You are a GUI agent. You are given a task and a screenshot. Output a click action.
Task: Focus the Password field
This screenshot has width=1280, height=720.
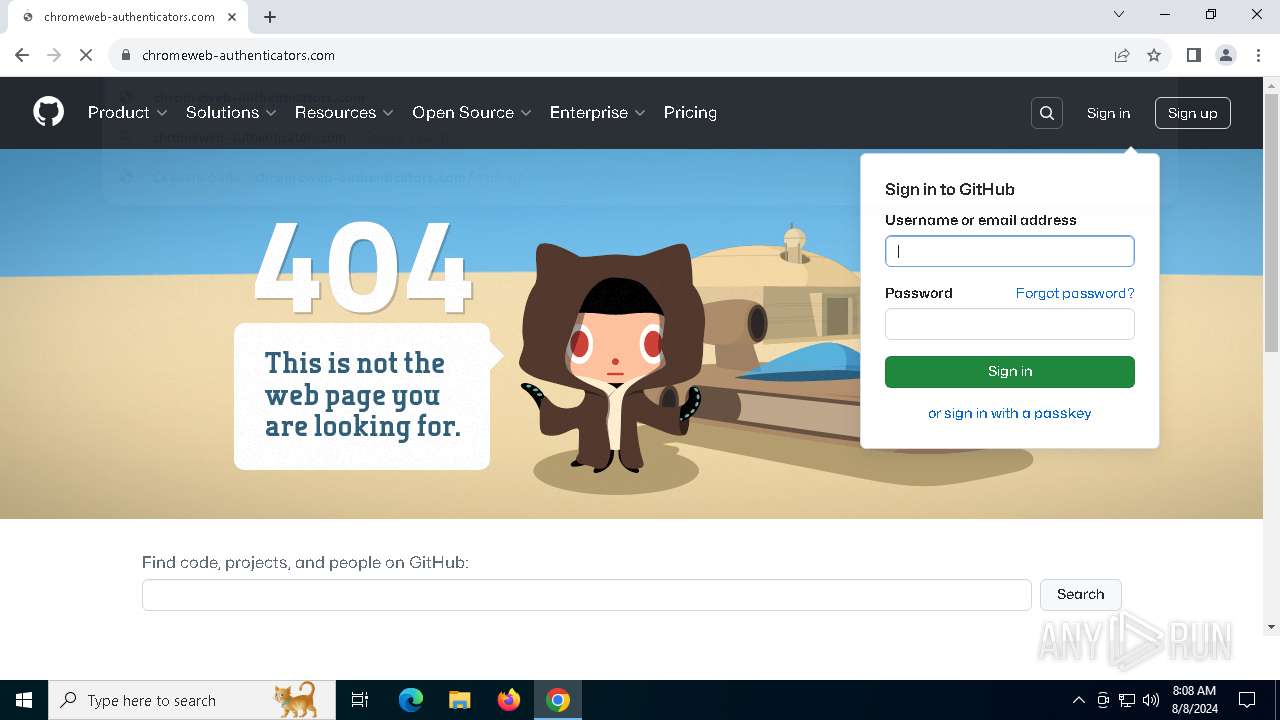(1010, 324)
